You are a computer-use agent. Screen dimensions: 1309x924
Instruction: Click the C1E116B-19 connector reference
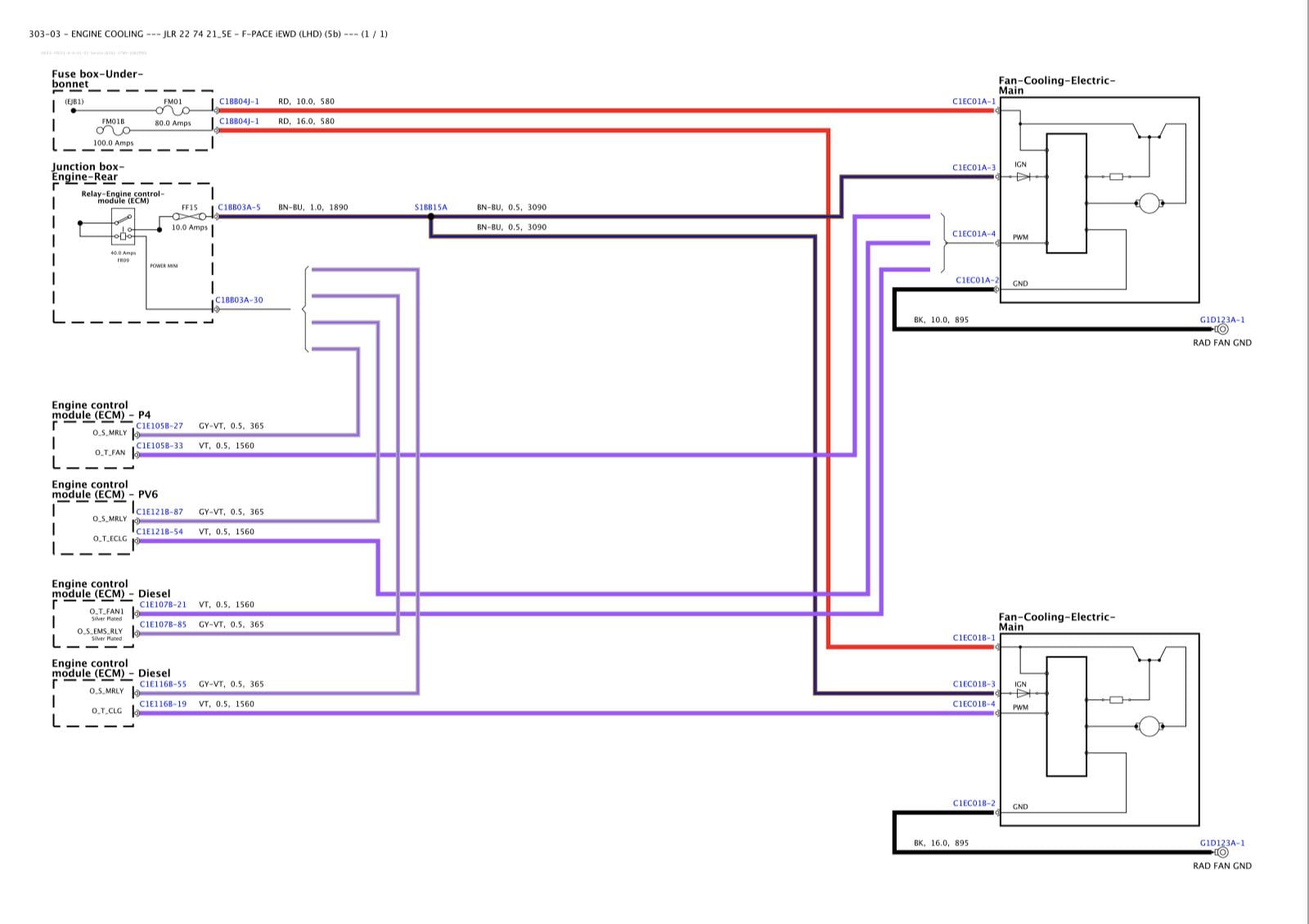click(163, 704)
